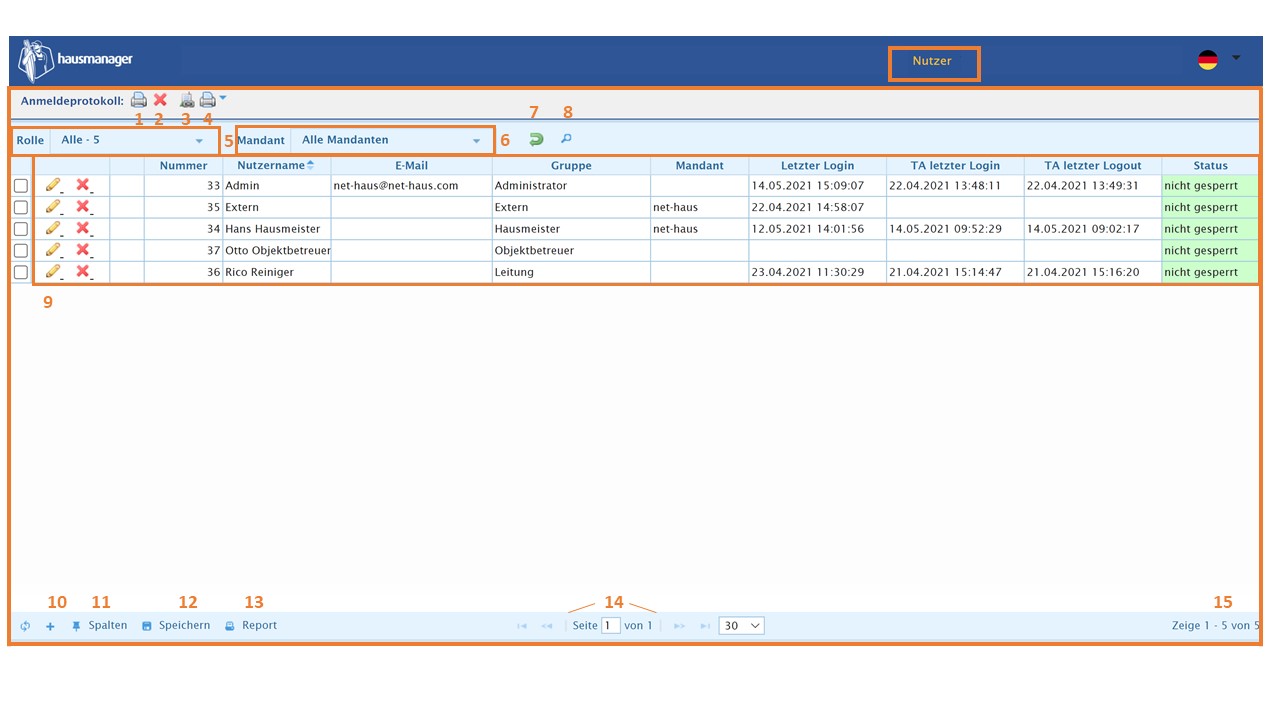Check the checkbox for Rico Reiniger row
This screenshot has width=1280, height=720.
[x=20, y=272]
